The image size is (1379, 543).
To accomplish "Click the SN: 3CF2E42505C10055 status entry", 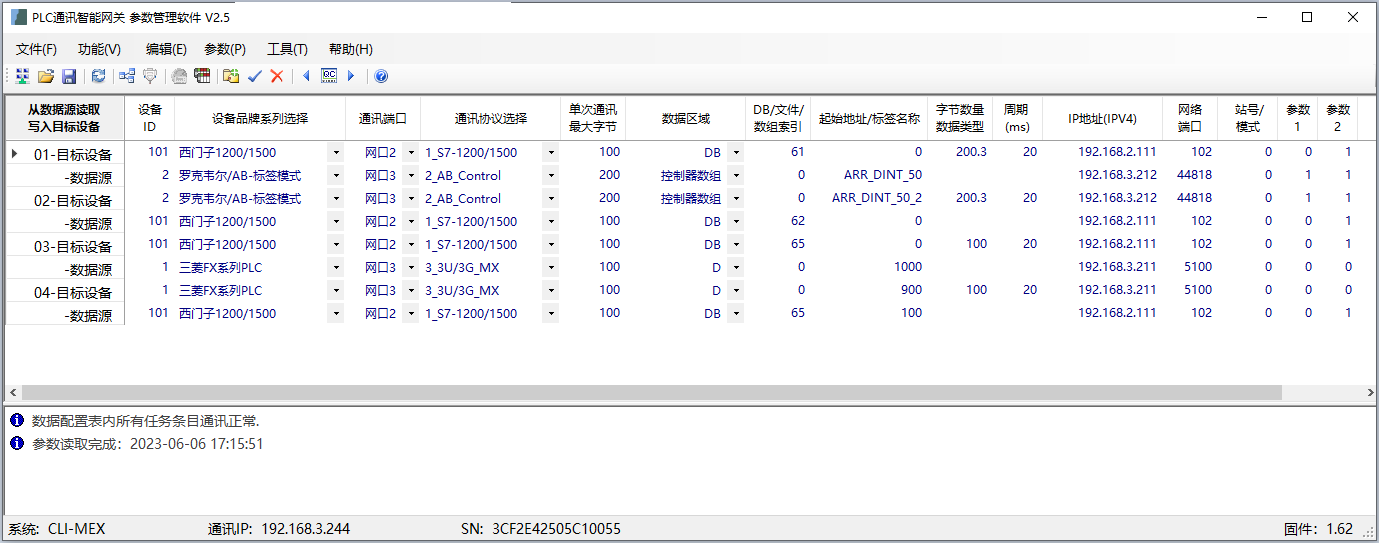I will [x=541, y=529].
